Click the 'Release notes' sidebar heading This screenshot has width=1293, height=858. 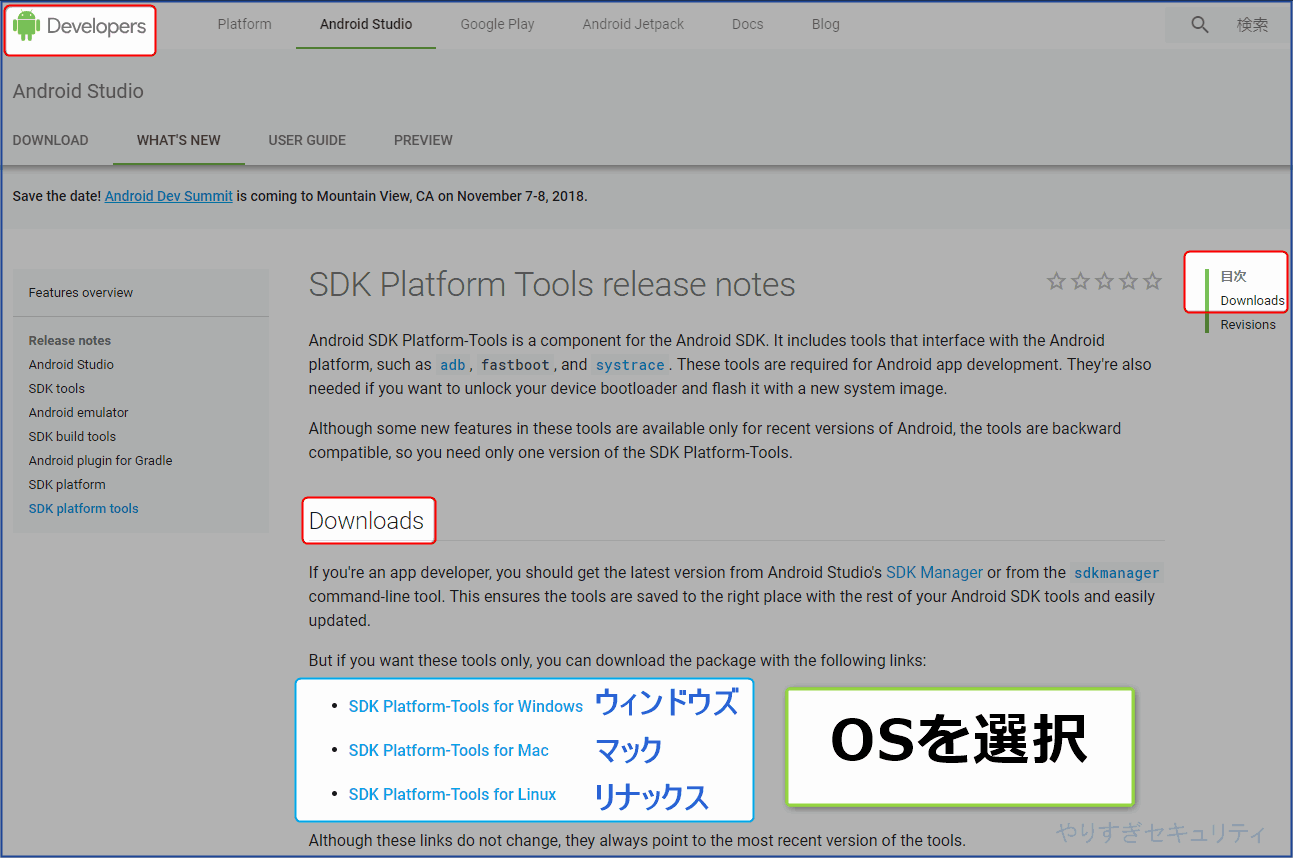pos(70,341)
